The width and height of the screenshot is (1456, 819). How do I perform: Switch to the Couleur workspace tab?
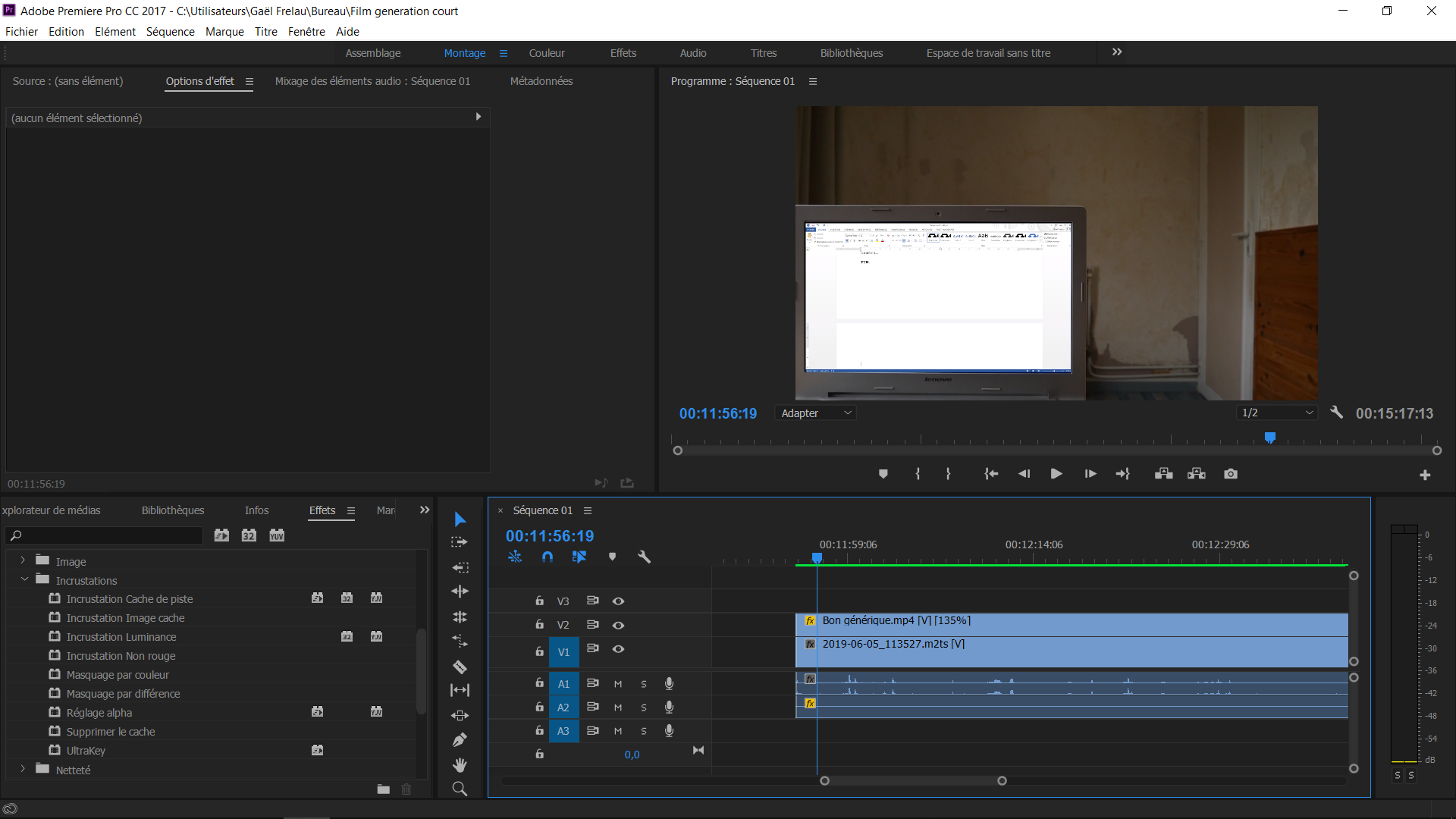tap(547, 53)
